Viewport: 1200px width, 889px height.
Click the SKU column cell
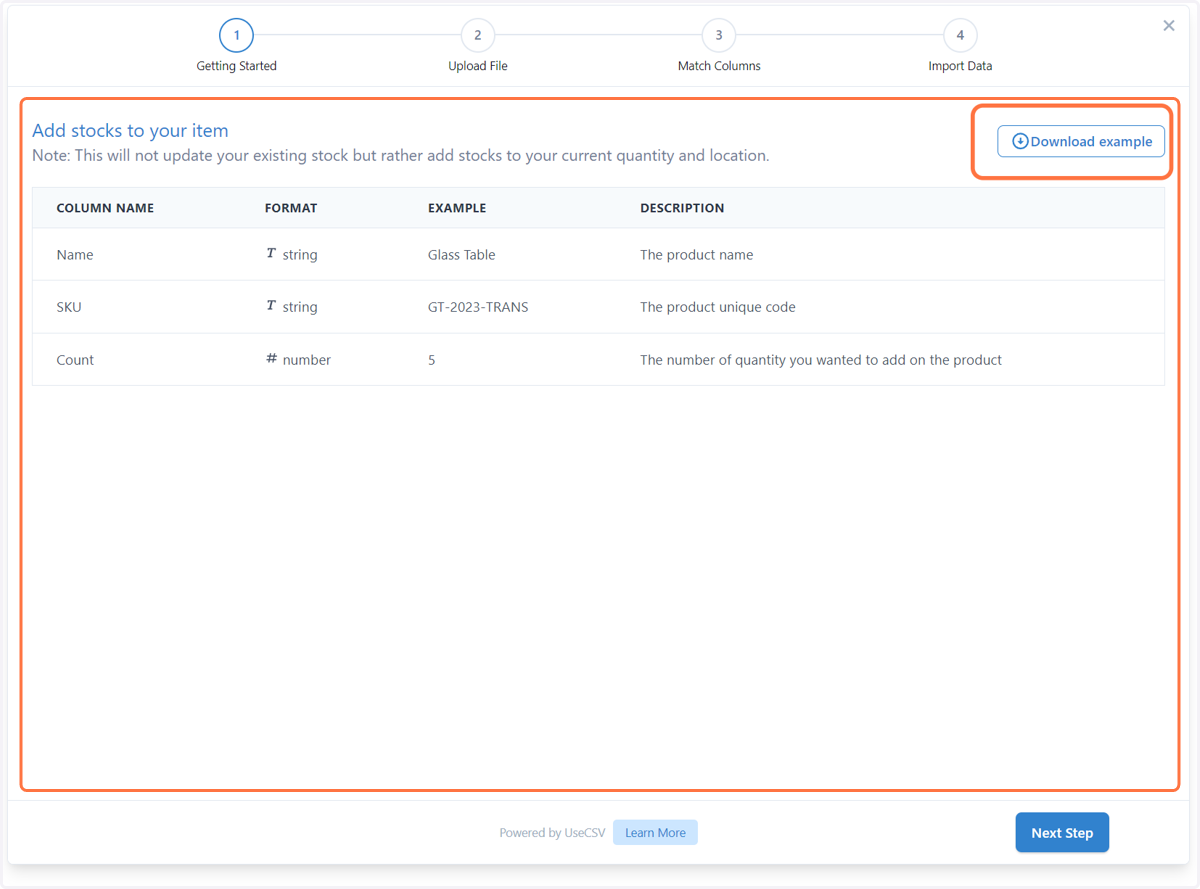[69, 307]
